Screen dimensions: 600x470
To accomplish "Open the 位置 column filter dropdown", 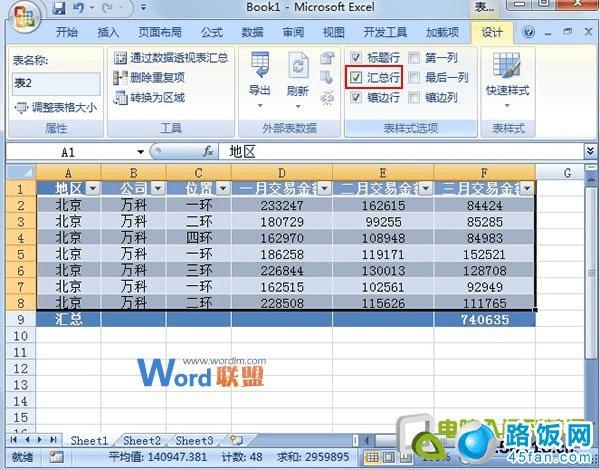I will point(223,188).
